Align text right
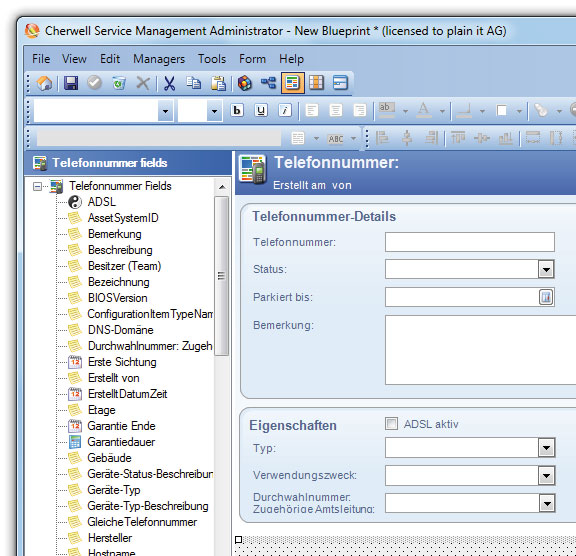Image resolution: width=576 pixels, height=556 pixels. [x=360, y=110]
